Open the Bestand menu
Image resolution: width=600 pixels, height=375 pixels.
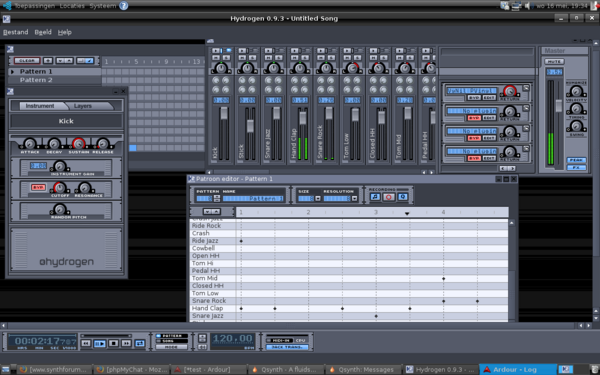(x=16, y=32)
